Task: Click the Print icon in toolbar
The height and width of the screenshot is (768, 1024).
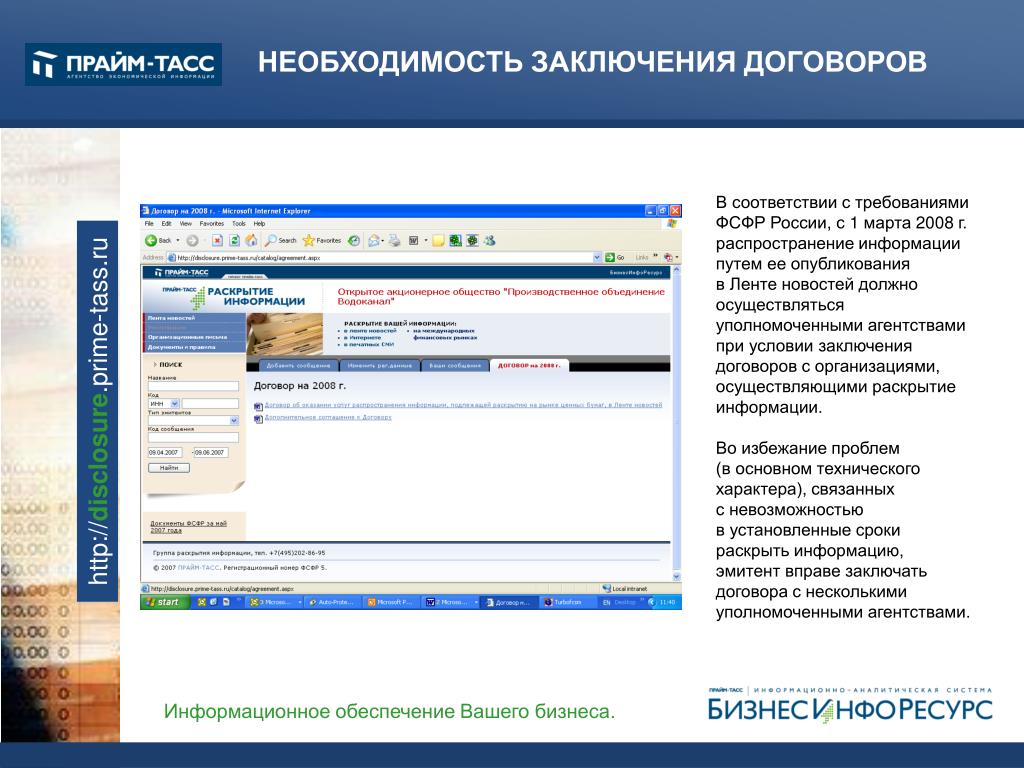Action: pyautogui.click(x=394, y=240)
